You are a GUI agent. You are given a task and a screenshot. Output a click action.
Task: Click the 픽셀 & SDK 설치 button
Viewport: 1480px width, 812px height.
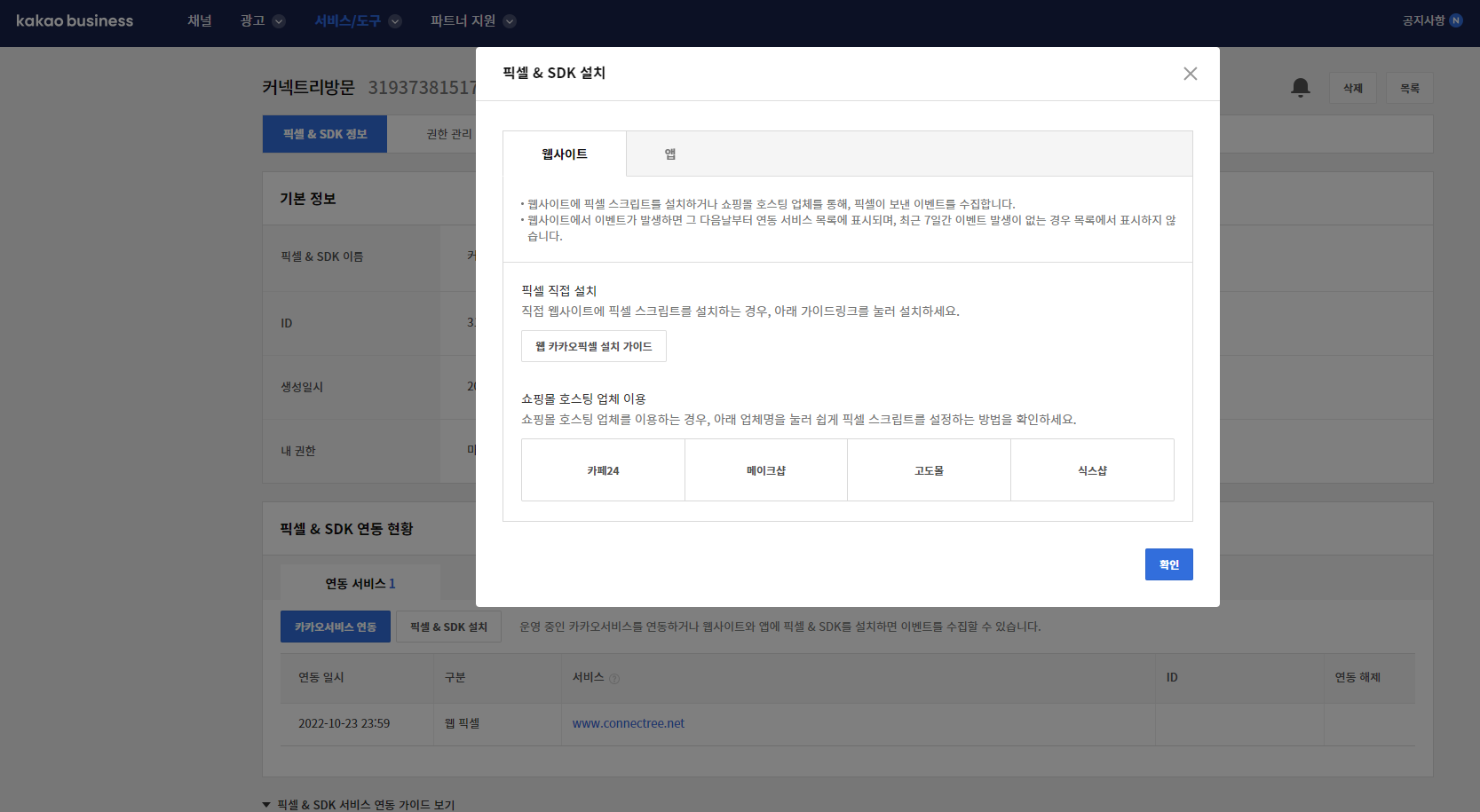click(x=448, y=627)
